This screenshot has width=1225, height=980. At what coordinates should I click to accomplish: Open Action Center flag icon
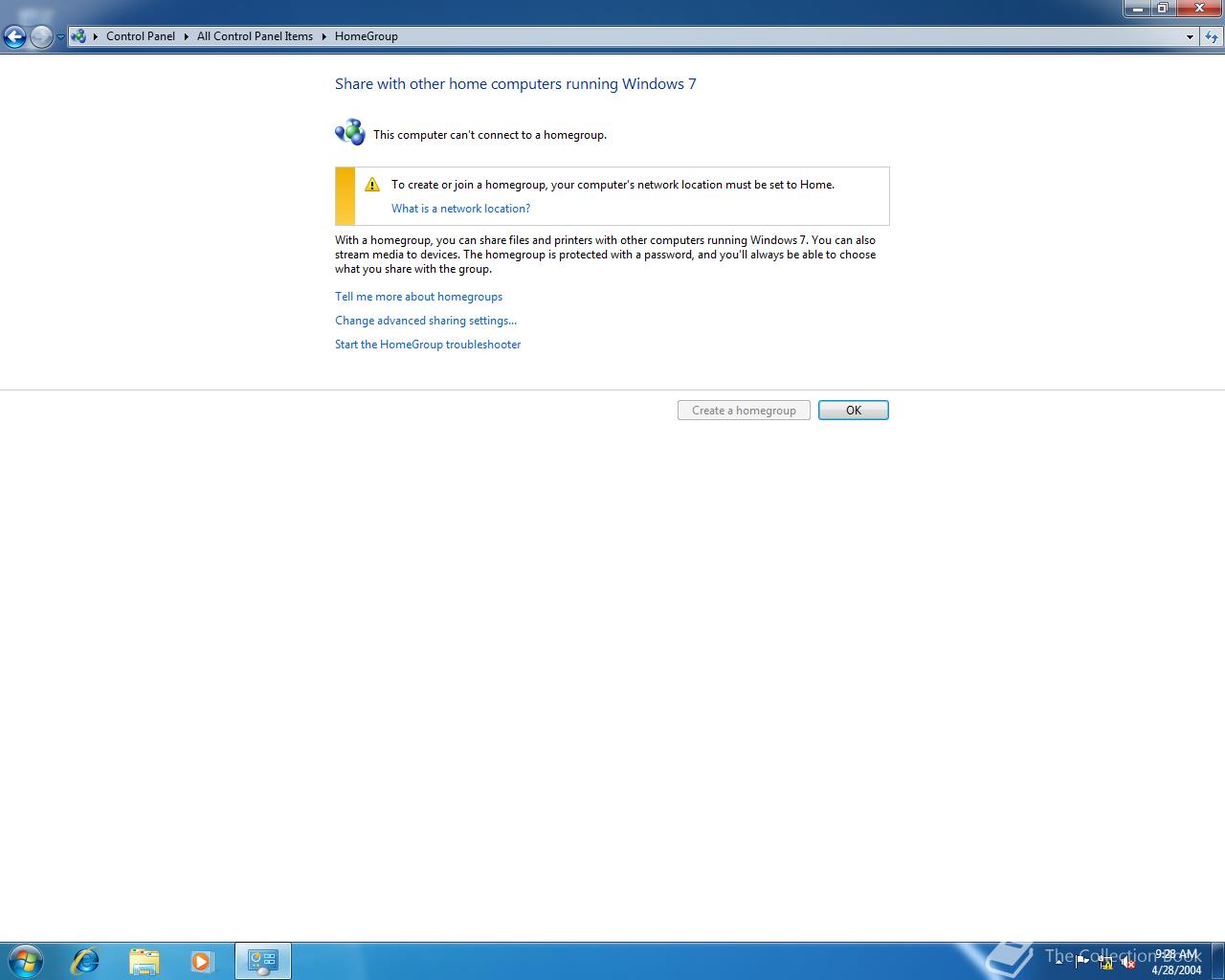1082,962
